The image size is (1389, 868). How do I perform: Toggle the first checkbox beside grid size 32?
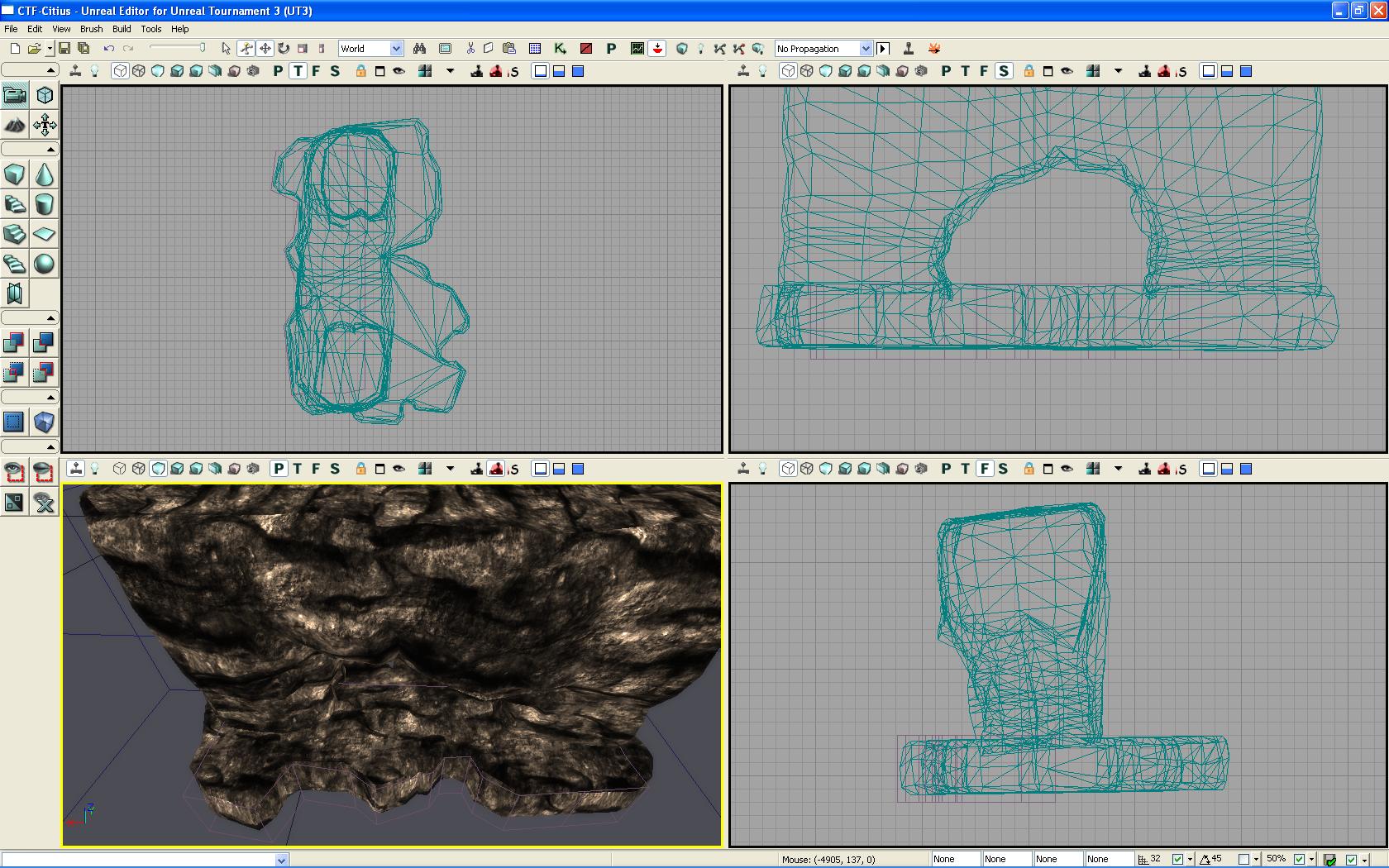(1177, 860)
